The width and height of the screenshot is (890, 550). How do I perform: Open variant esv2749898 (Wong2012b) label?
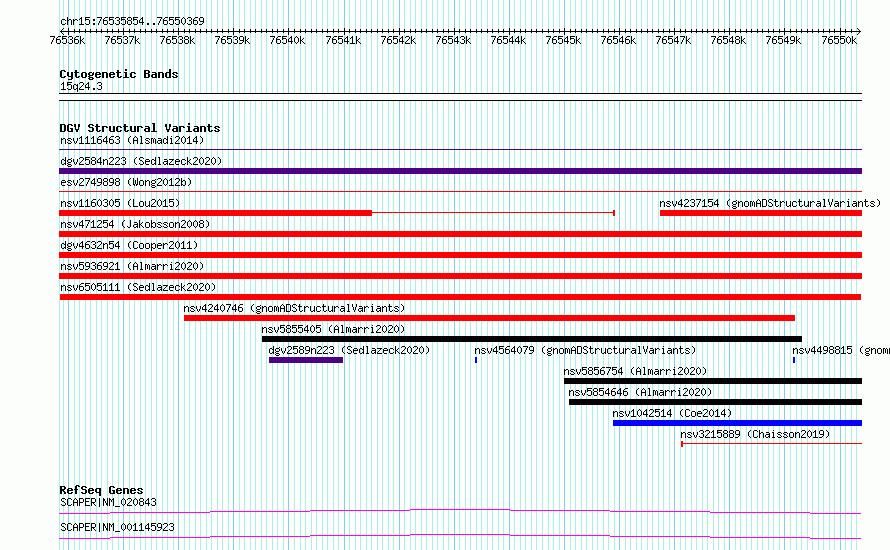pyautogui.click(x=126, y=182)
